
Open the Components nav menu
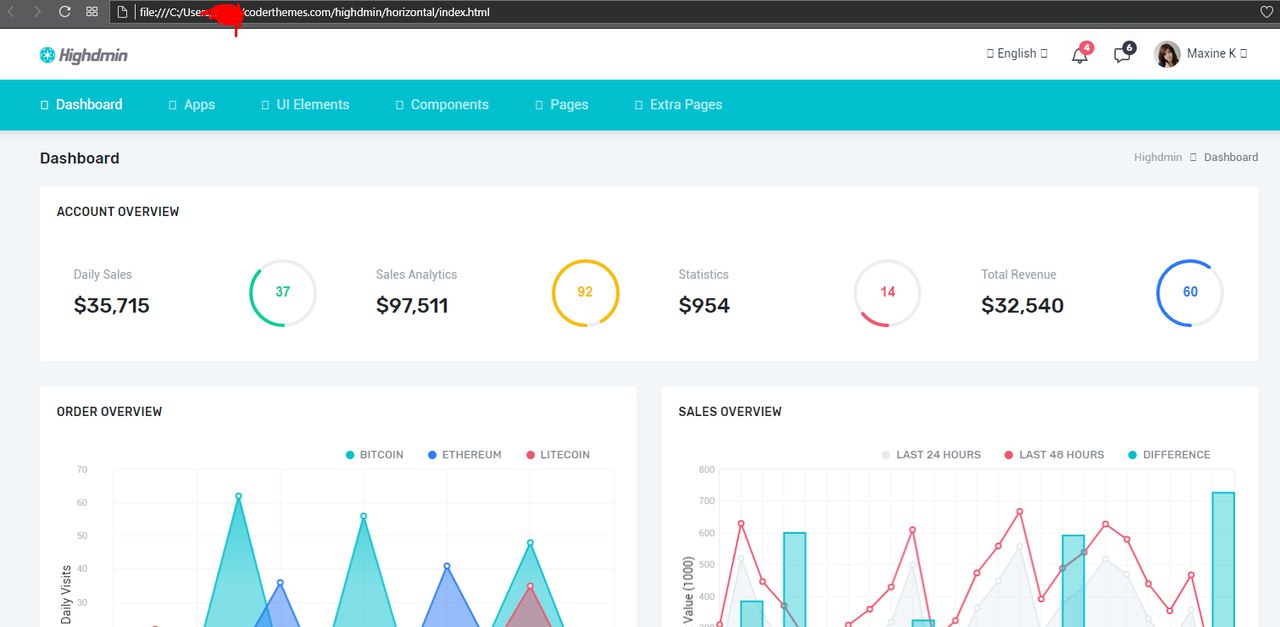pyautogui.click(x=442, y=104)
